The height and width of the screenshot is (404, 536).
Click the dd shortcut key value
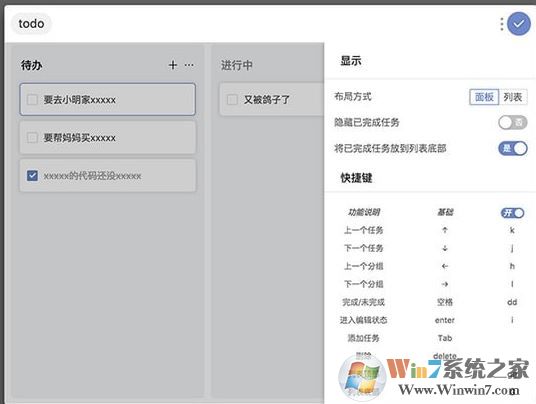[512, 302]
